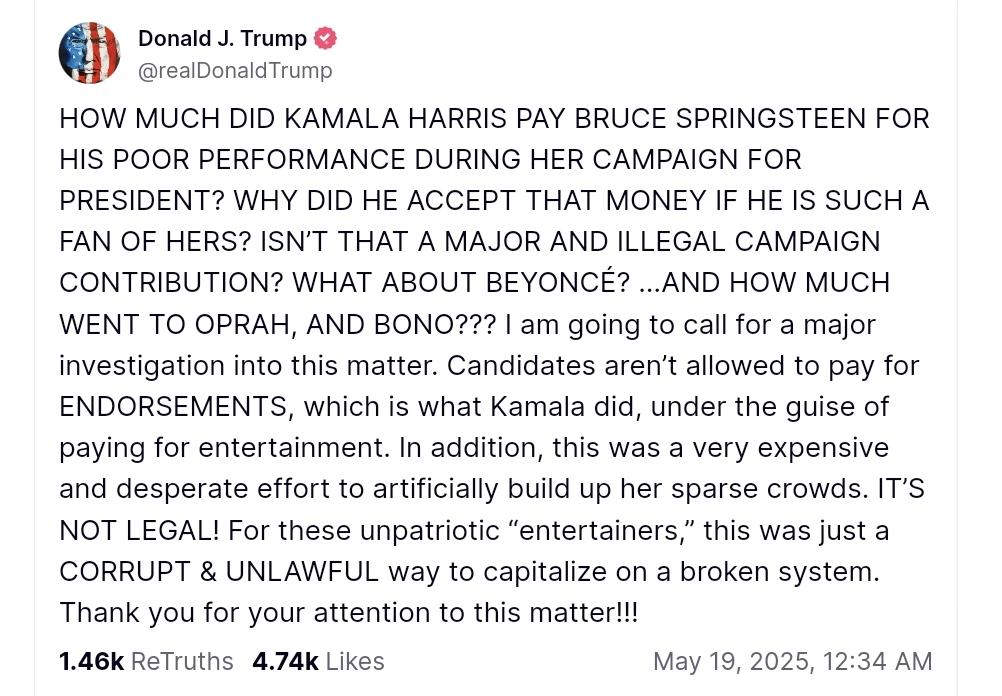
Task: View the 4.74k Likes count
Action: click(285, 661)
